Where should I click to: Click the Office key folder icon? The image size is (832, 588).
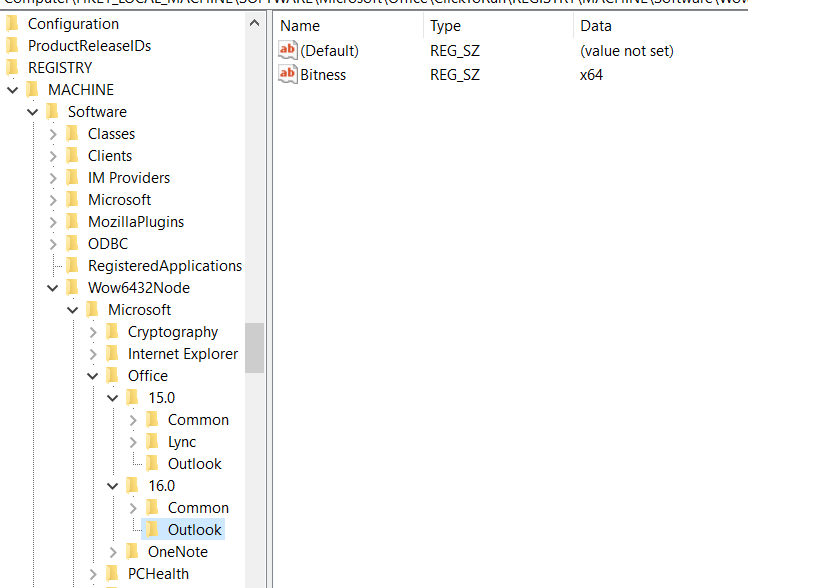(112, 376)
